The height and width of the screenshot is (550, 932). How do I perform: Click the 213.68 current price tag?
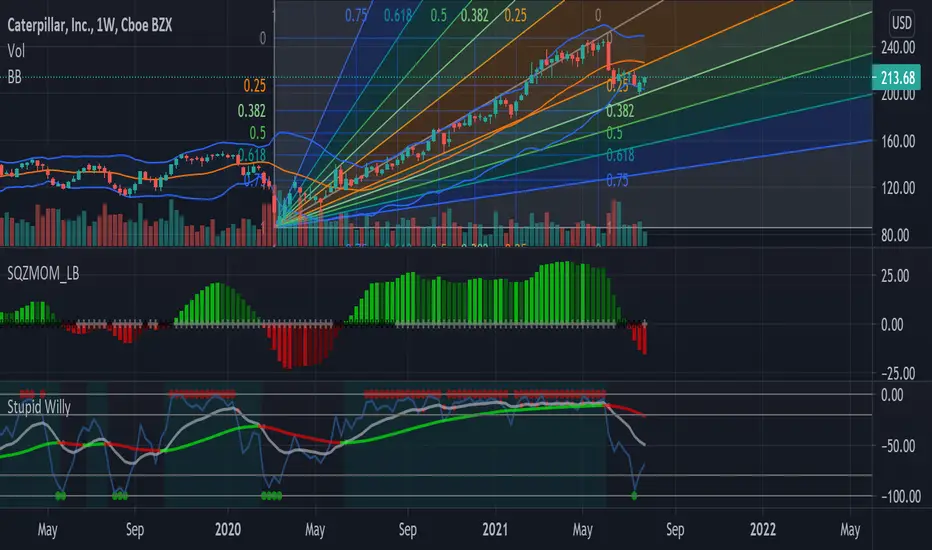[896, 78]
